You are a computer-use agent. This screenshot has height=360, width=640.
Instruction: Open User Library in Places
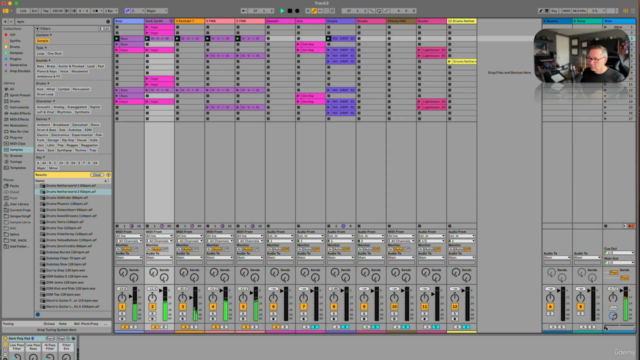pyautogui.click(x=19, y=204)
